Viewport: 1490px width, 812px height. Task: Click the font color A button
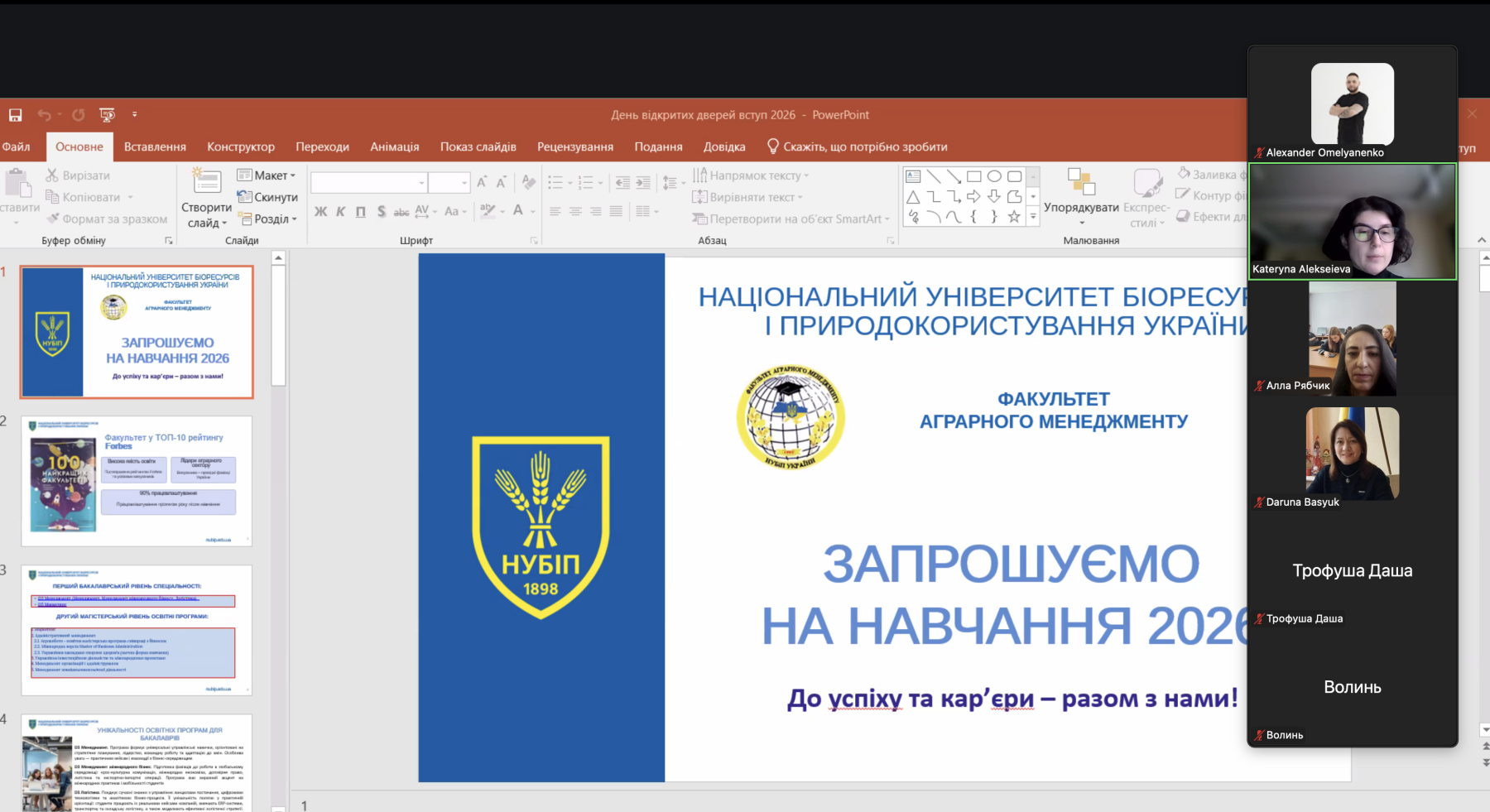tap(518, 211)
